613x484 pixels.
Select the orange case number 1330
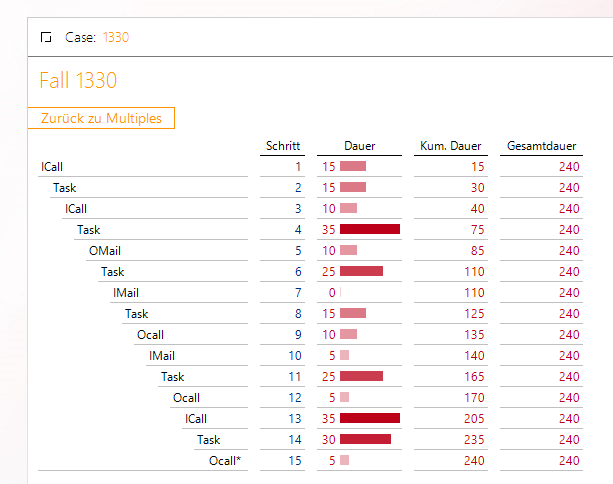[x=116, y=37]
